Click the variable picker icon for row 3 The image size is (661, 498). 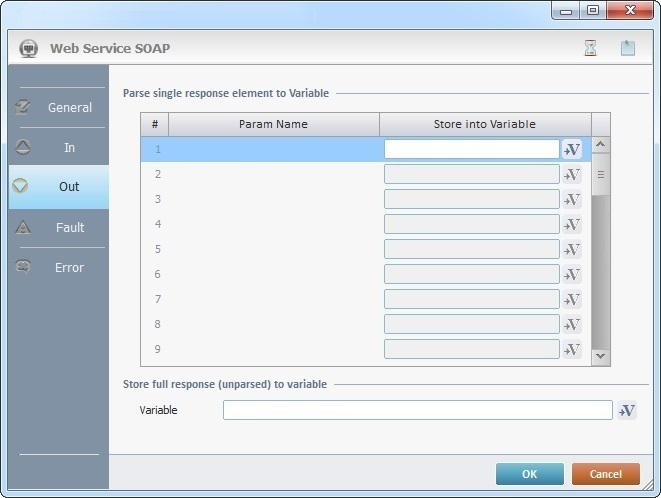pyautogui.click(x=572, y=200)
